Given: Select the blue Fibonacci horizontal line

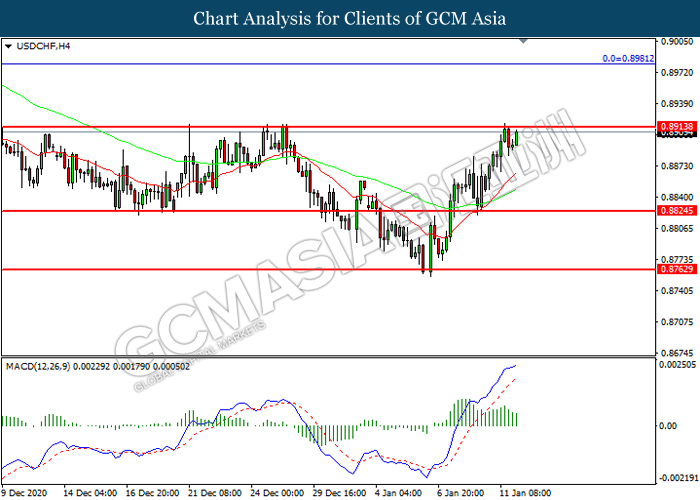Looking at the screenshot, I should 300,65.
